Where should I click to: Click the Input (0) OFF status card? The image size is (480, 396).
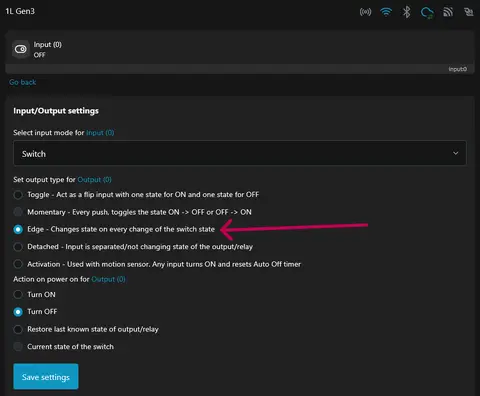[240, 52]
